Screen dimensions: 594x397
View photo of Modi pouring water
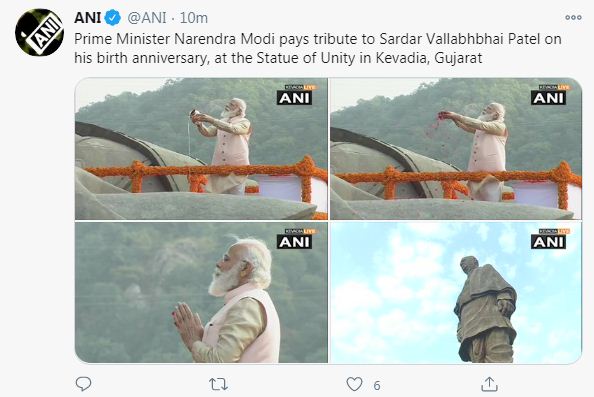[x=201, y=148]
